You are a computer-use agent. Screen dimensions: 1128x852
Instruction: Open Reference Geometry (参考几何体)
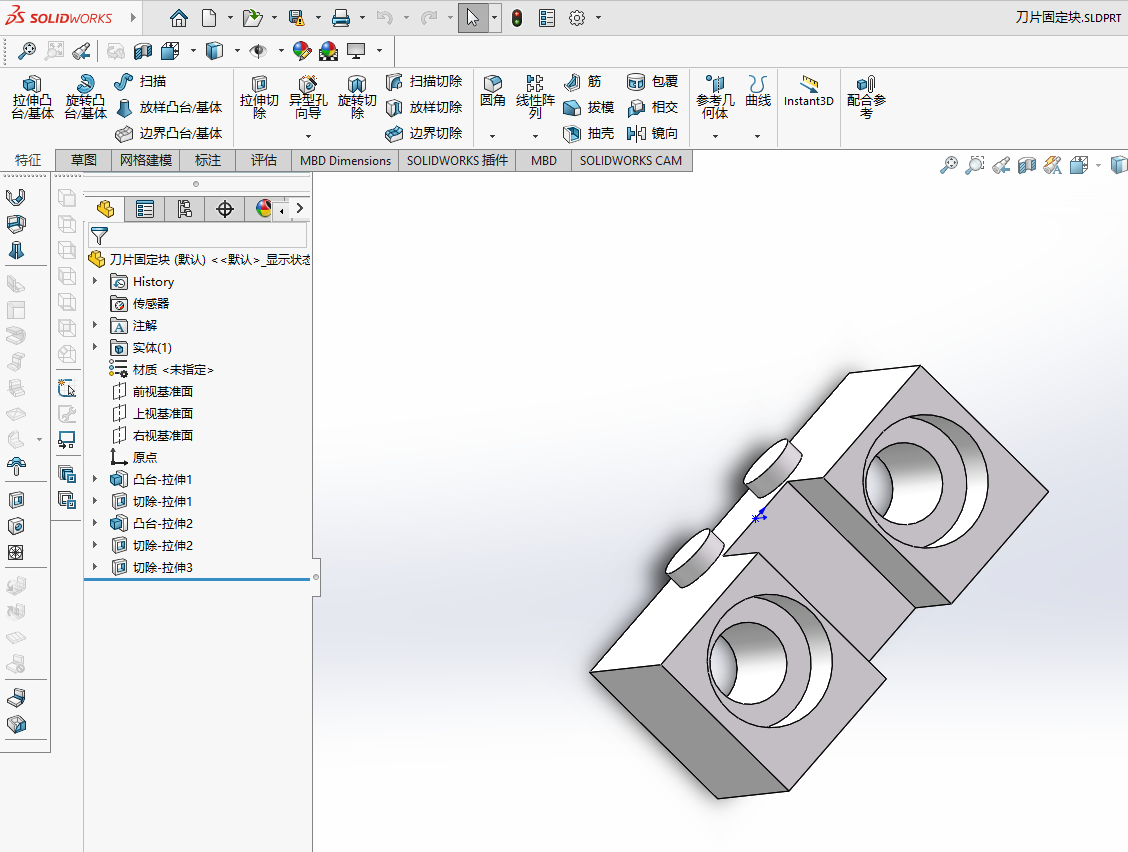point(715,97)
